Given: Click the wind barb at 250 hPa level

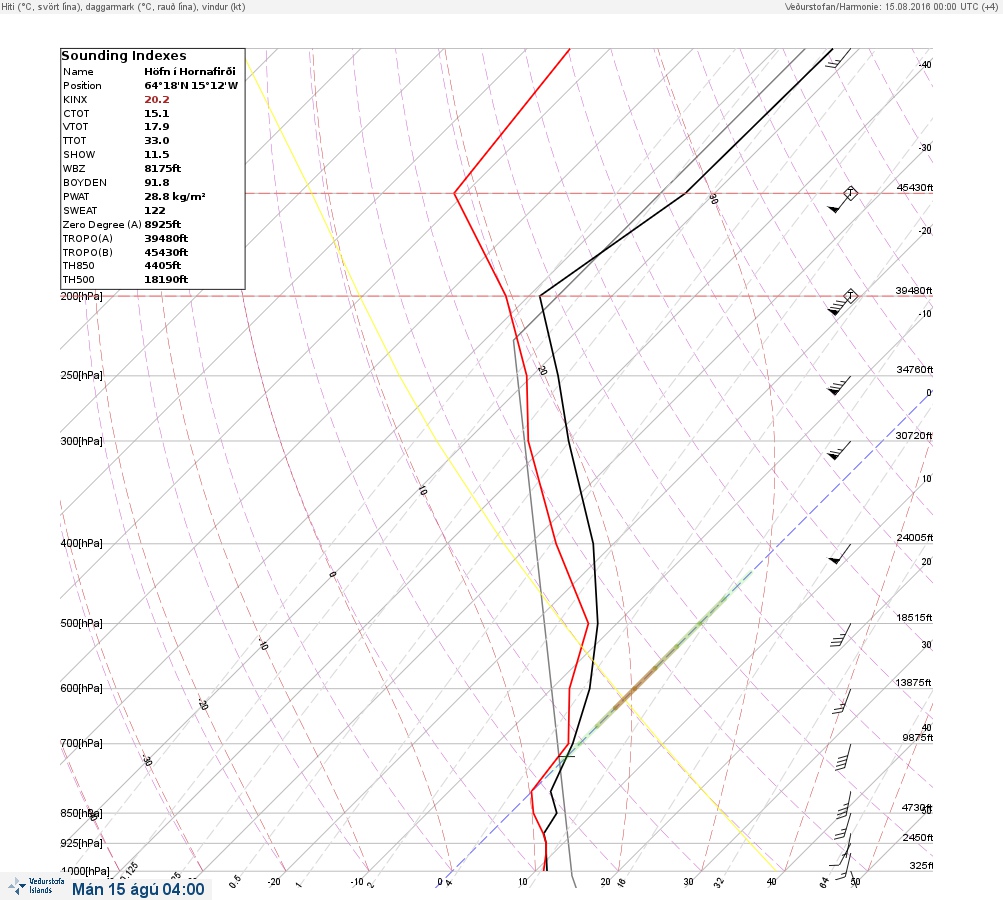Looking at the screenshot, I should click(x=839, y=386).
